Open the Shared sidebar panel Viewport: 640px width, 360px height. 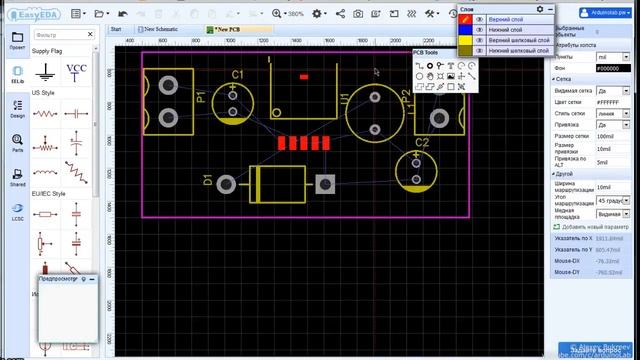[x=18, y=177]
